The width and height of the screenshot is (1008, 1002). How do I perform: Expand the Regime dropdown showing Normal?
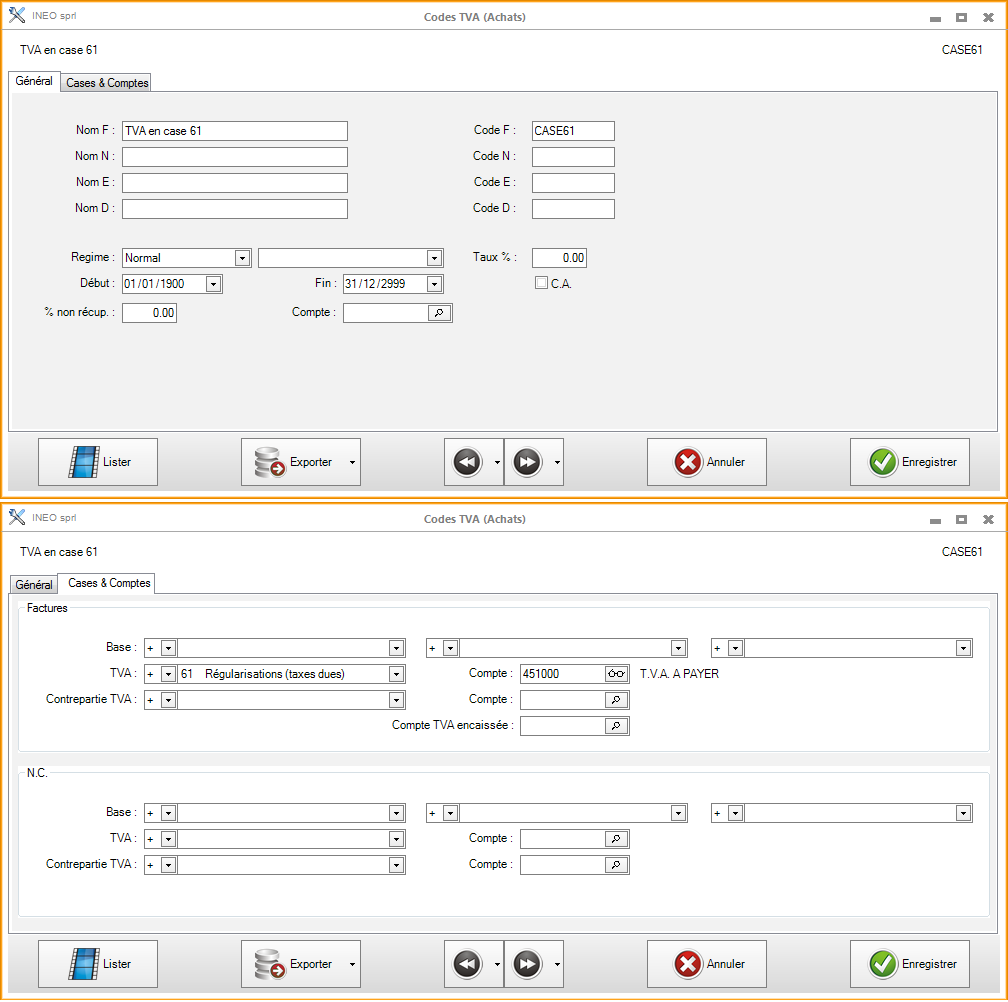242,258
